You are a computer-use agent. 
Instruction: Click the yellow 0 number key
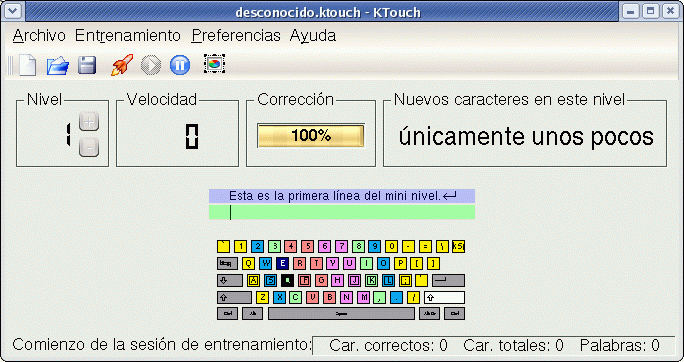point(391,246)
